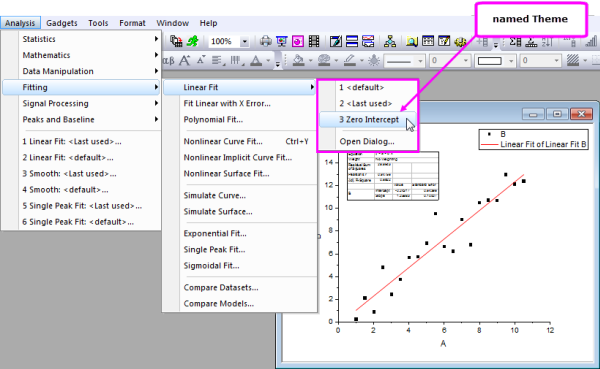Expand the Peaks and Baseline submenu

coord(82,119)
